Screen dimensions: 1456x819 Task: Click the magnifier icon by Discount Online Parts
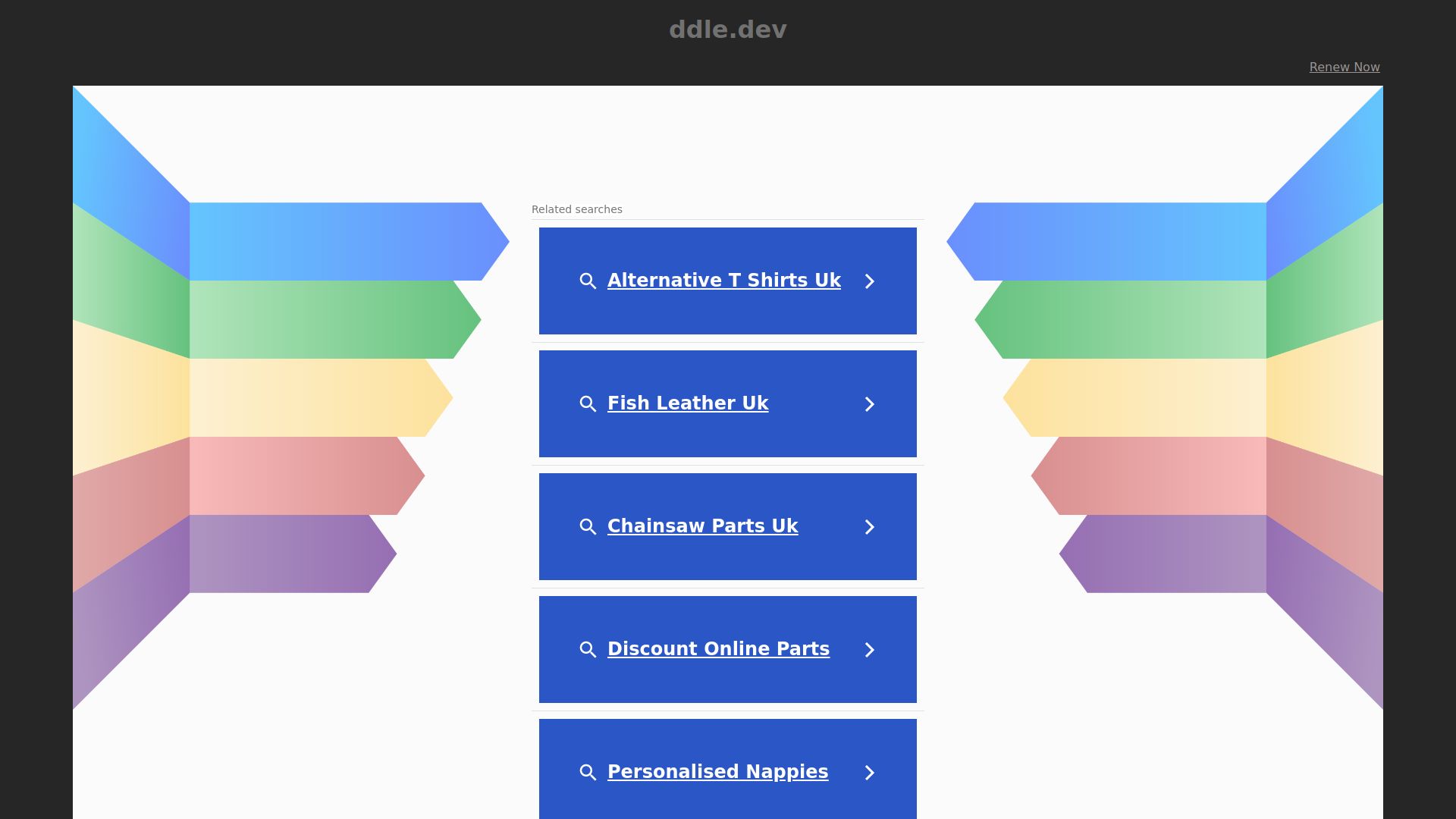[x=588, y=650]
